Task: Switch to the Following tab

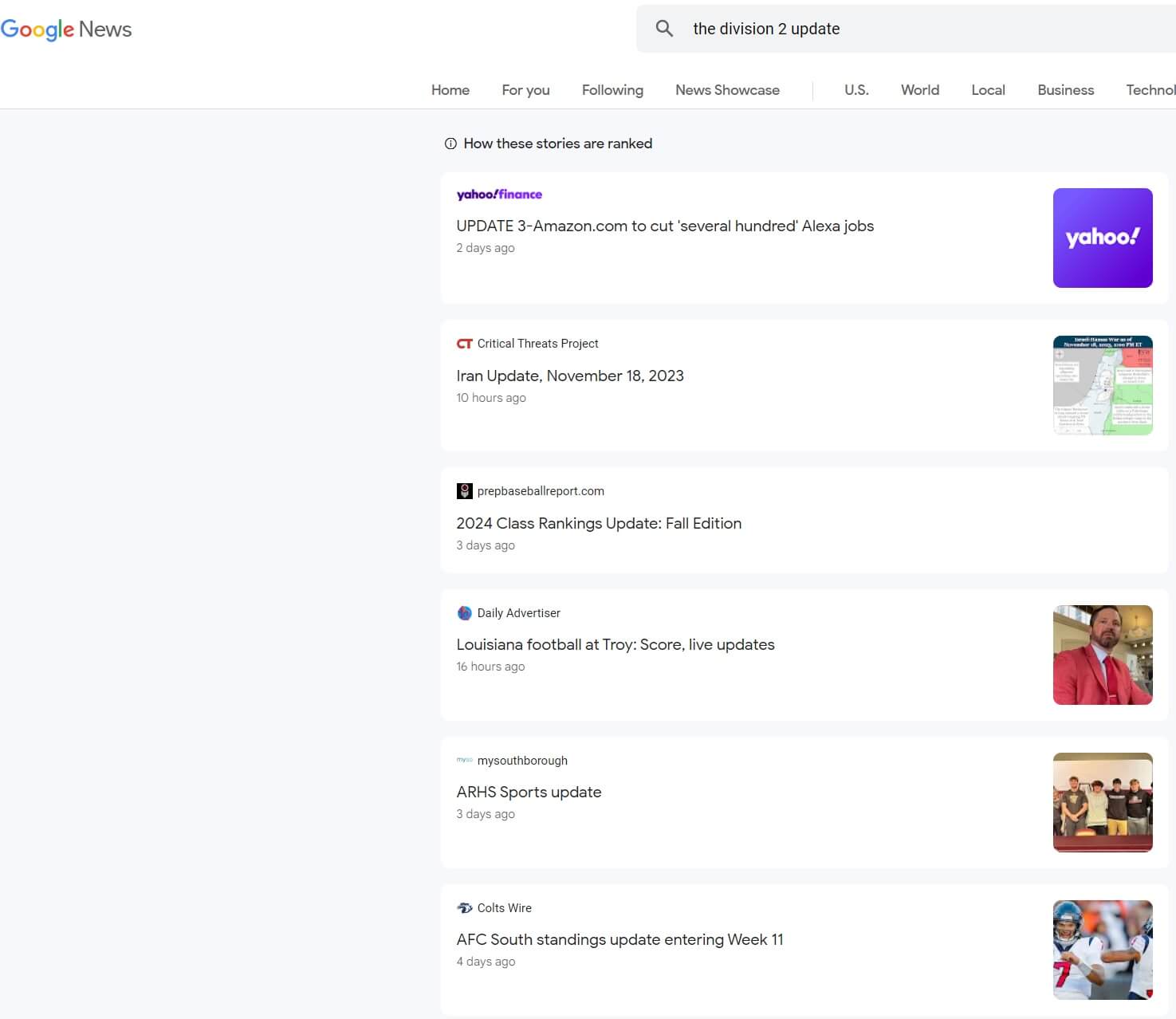Action: point(612,90)
